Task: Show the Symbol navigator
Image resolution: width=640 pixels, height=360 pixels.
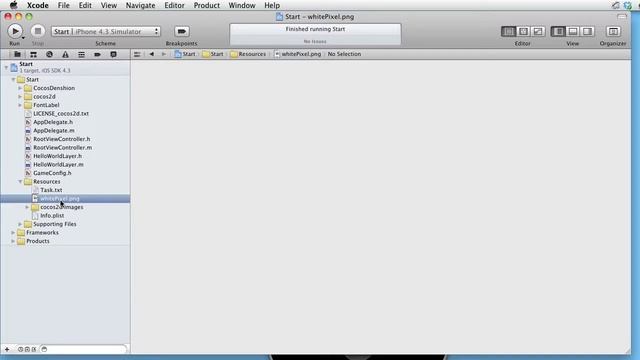Action: click(33, 54)
